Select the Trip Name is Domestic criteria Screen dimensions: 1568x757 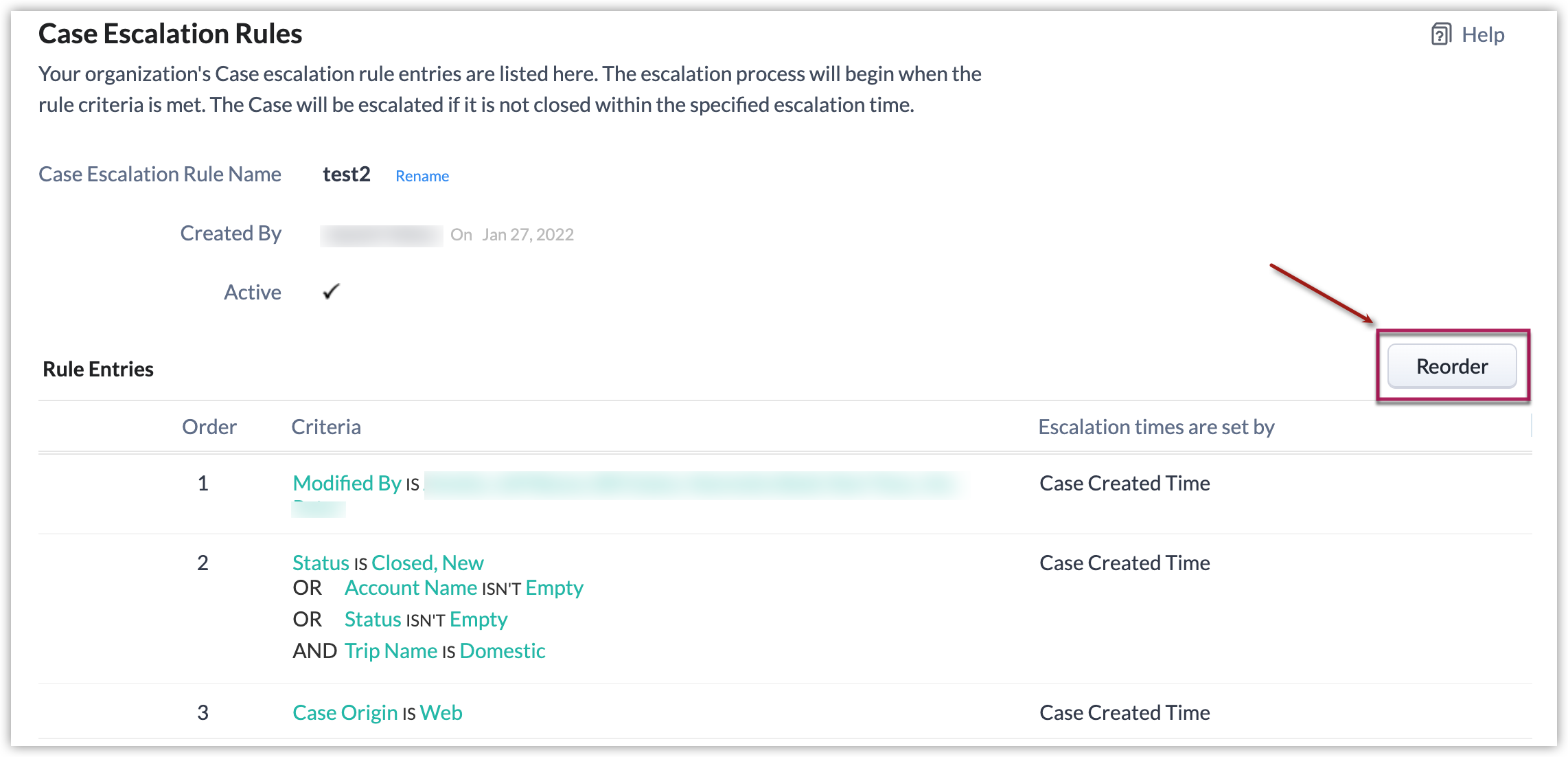[444, 651]
